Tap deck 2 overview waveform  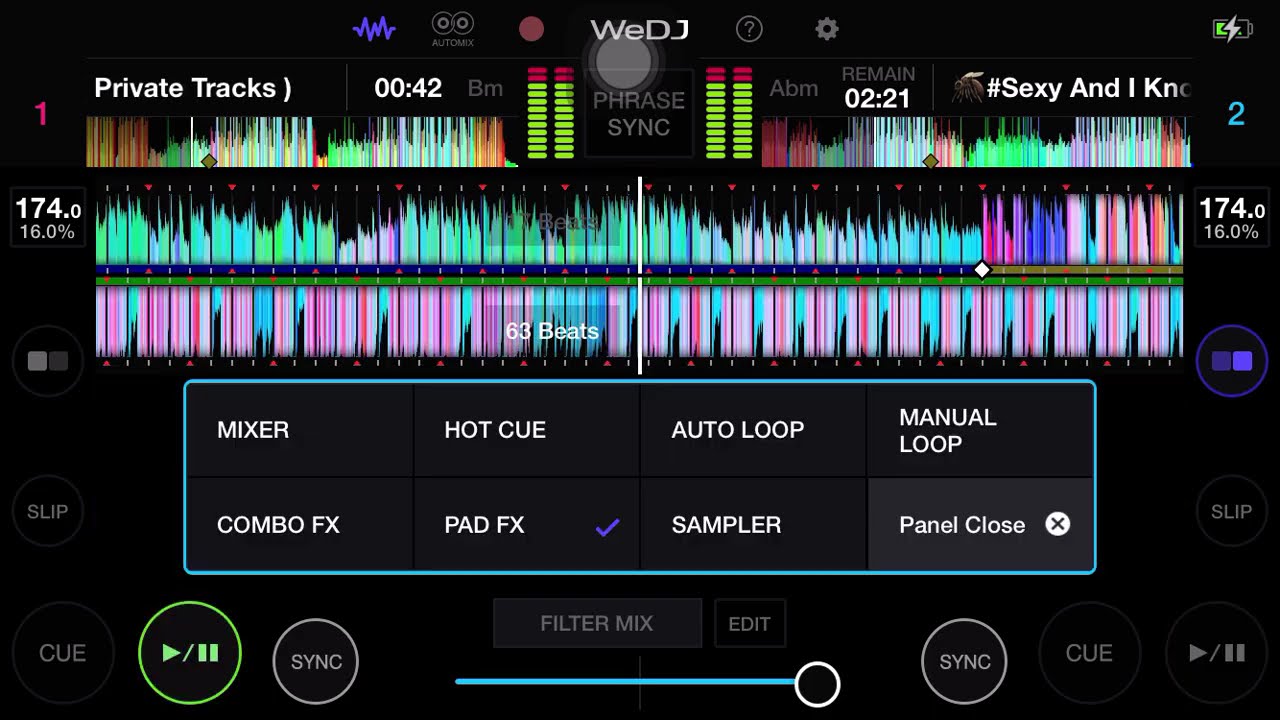976,142
